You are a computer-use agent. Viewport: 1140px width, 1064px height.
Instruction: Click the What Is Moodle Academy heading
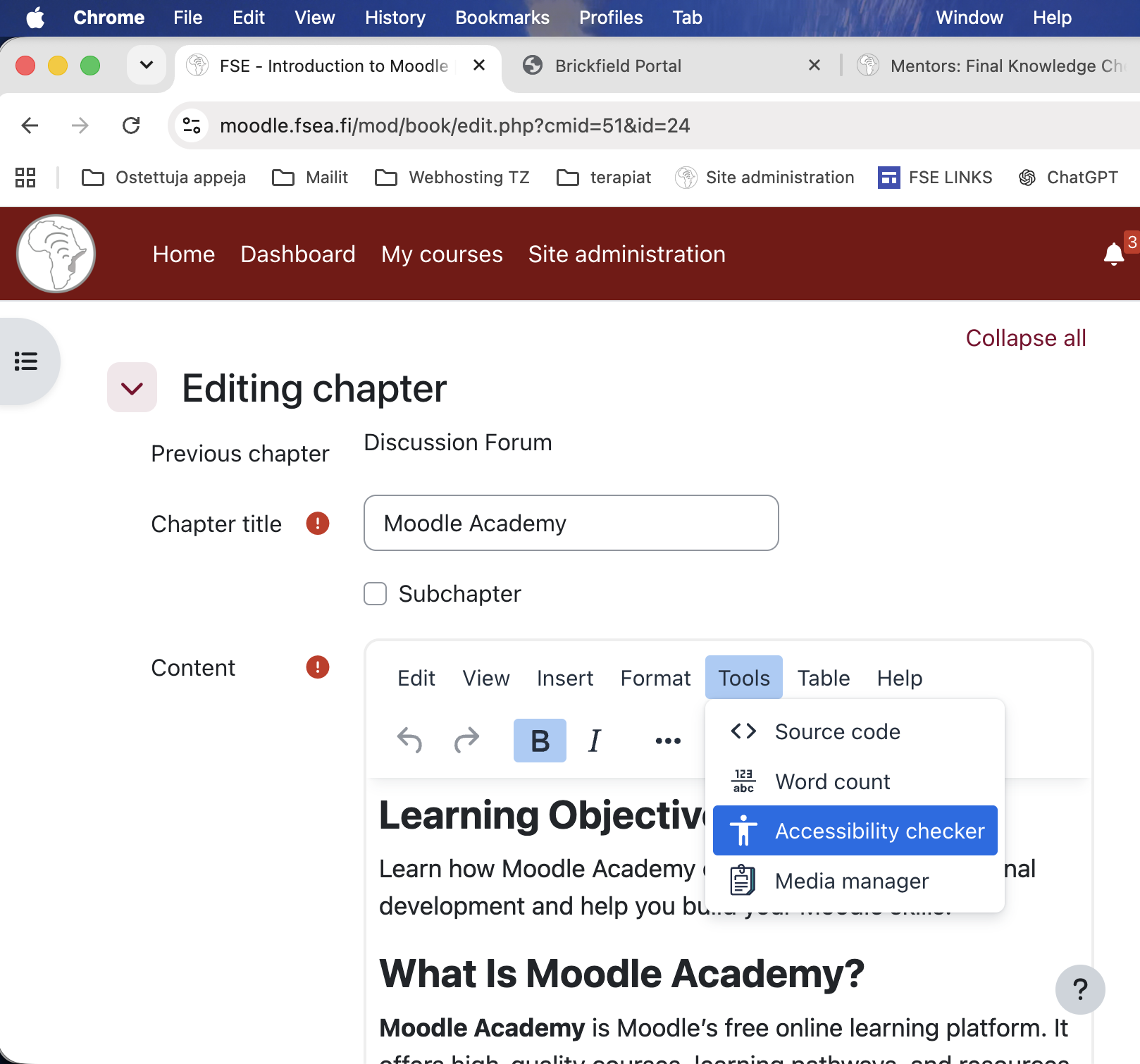tap(622, 974)
